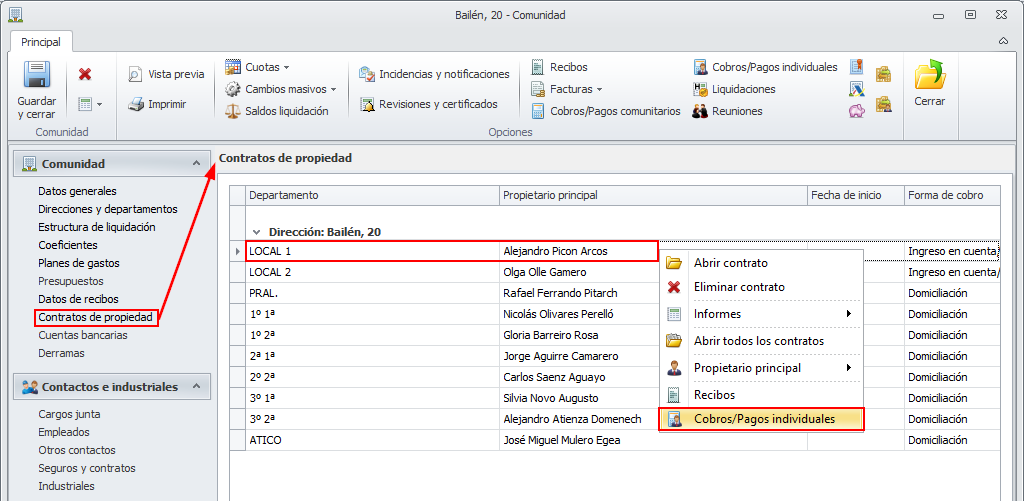Open the Cambios masivos dropdown
The image size is (1024, 501).
point(333,89)
